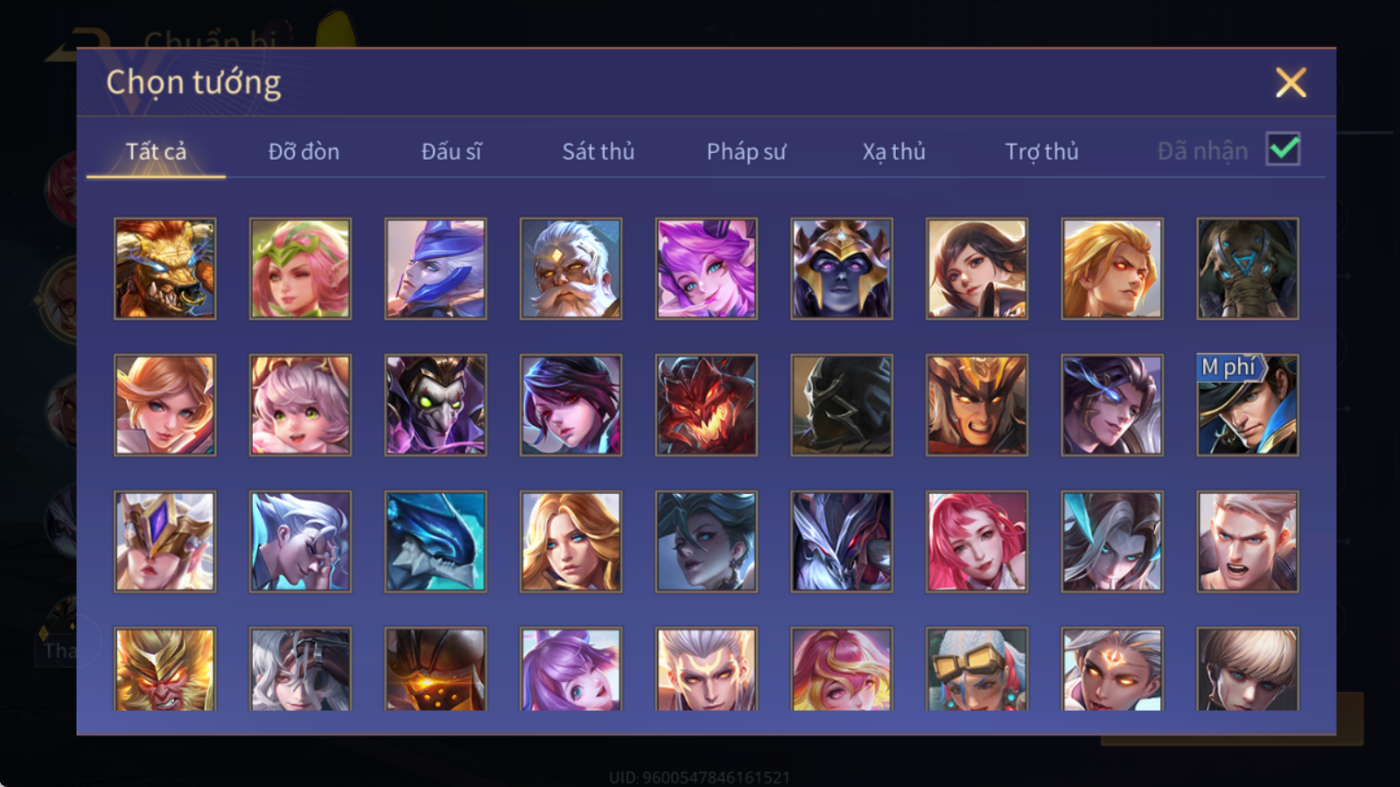Show the Xạ thủ heroes
This screenshot has height=787, width=1400.
tap(894, 152)
